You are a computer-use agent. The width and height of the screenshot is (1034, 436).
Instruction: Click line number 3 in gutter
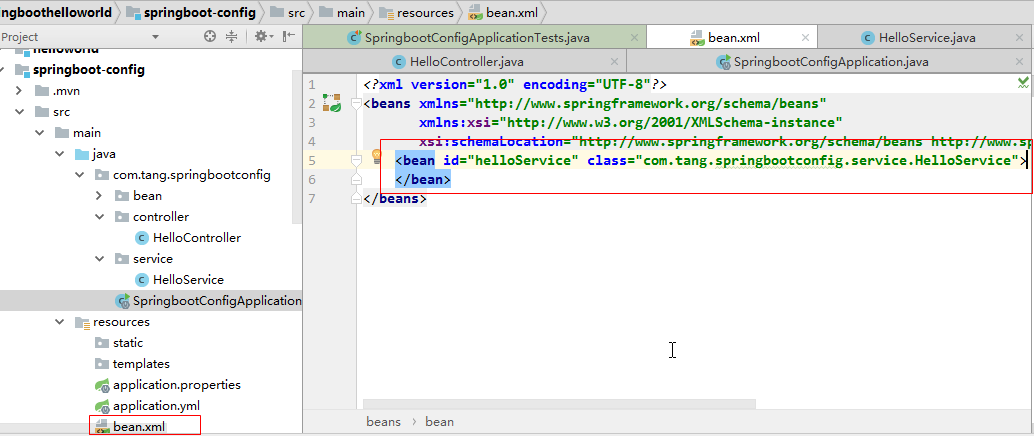[311, 123]
